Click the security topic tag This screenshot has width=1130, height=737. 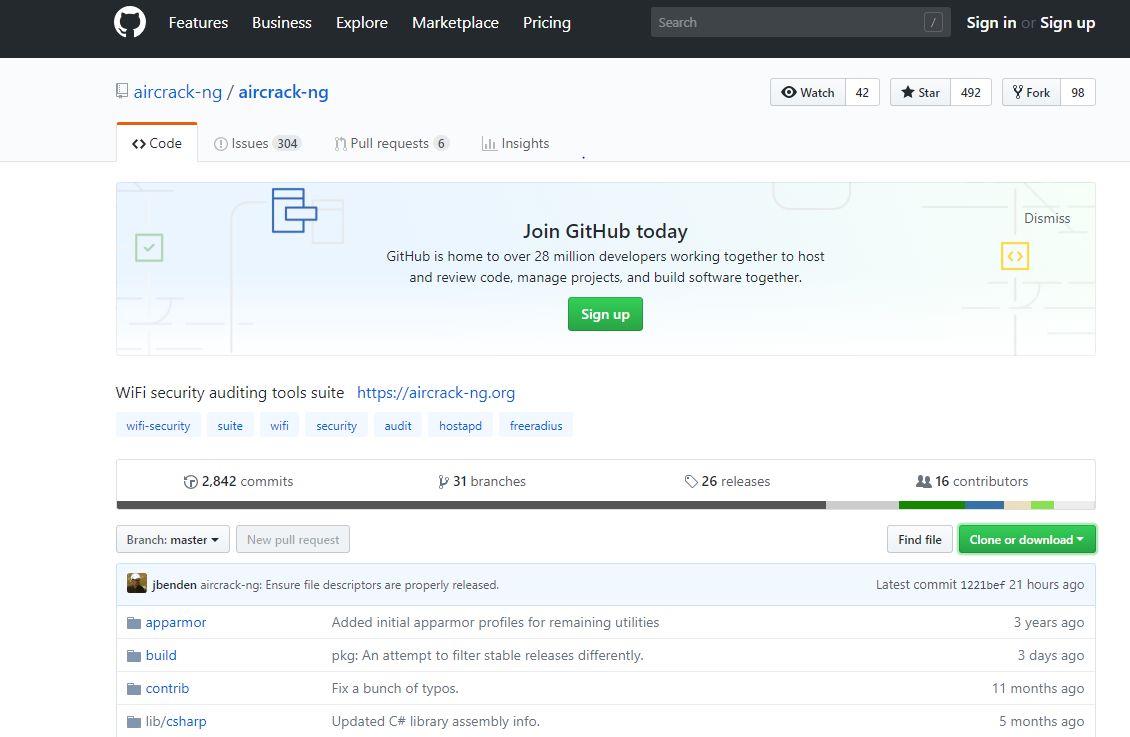337,426
